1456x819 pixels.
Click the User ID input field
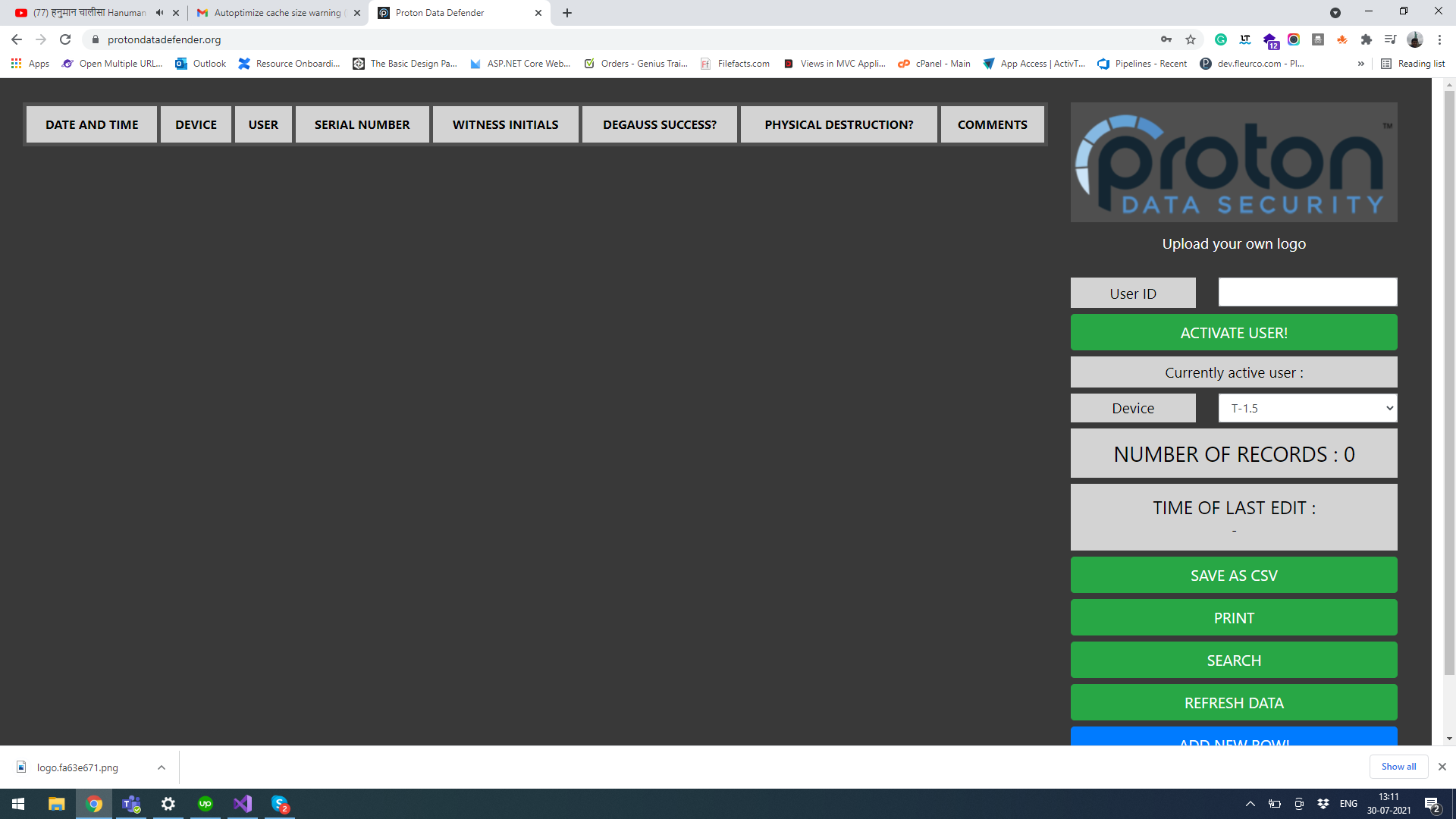pyautogui.click(x=1307, y=293)
